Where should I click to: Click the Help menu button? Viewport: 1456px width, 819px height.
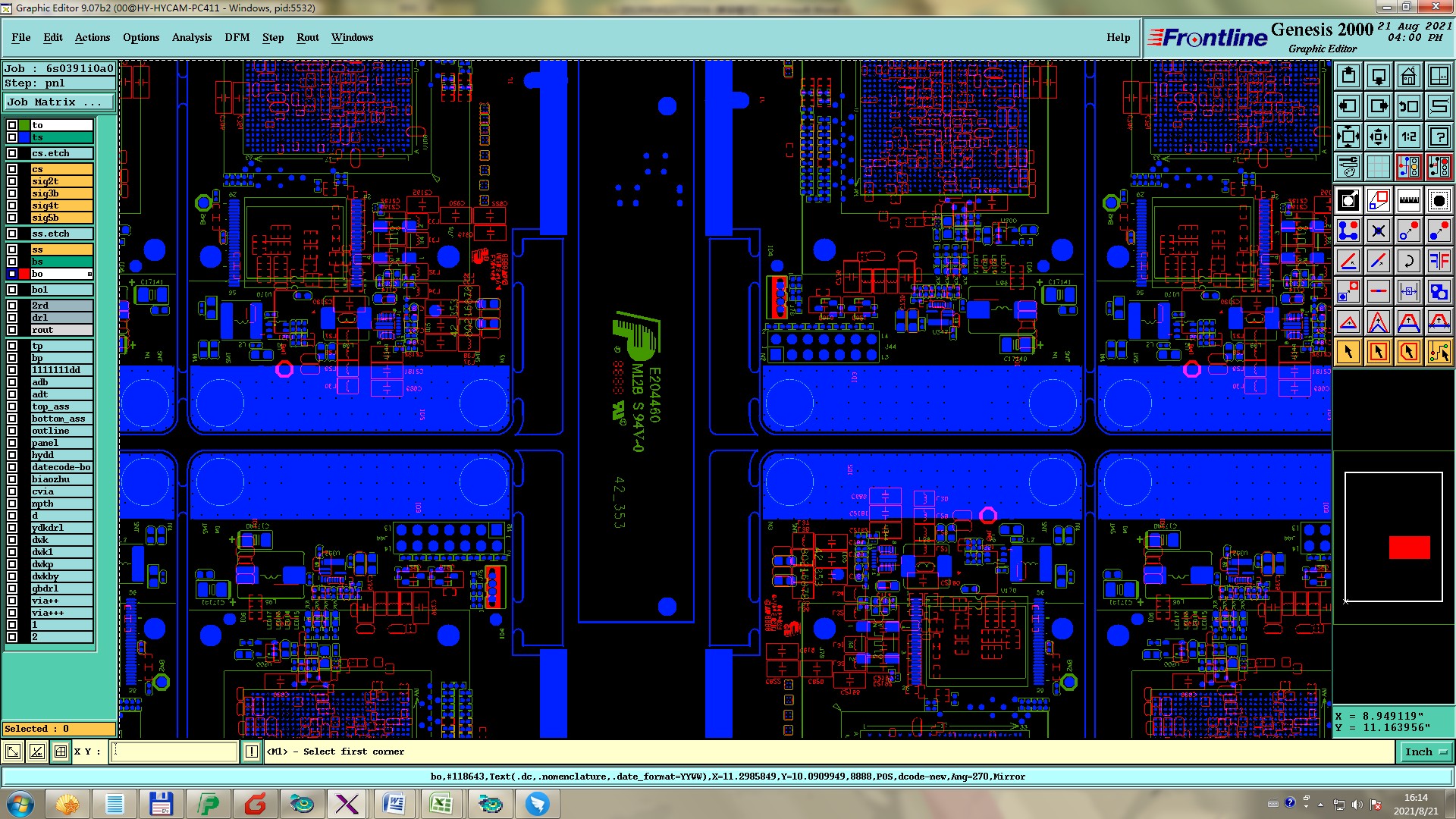point(1118,37)
